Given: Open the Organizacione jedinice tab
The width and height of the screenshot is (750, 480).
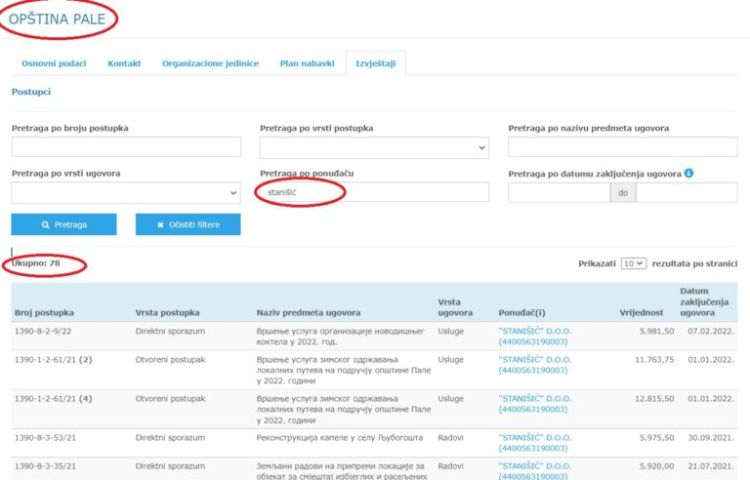Looking at the screenshot, I should [210, 63].
